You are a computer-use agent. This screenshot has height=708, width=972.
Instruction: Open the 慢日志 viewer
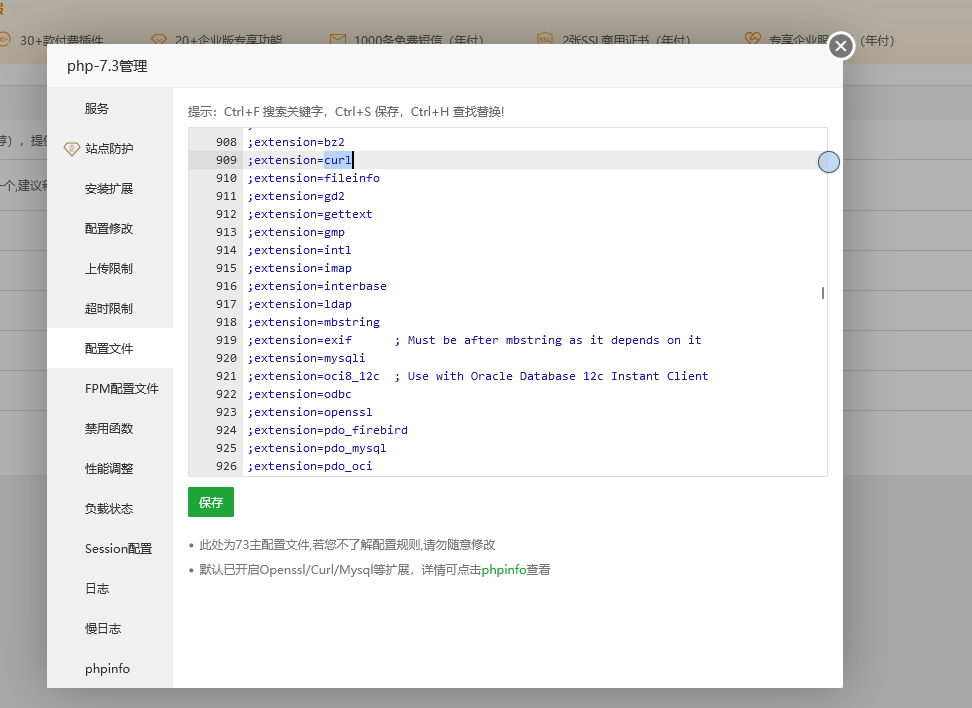103,628
